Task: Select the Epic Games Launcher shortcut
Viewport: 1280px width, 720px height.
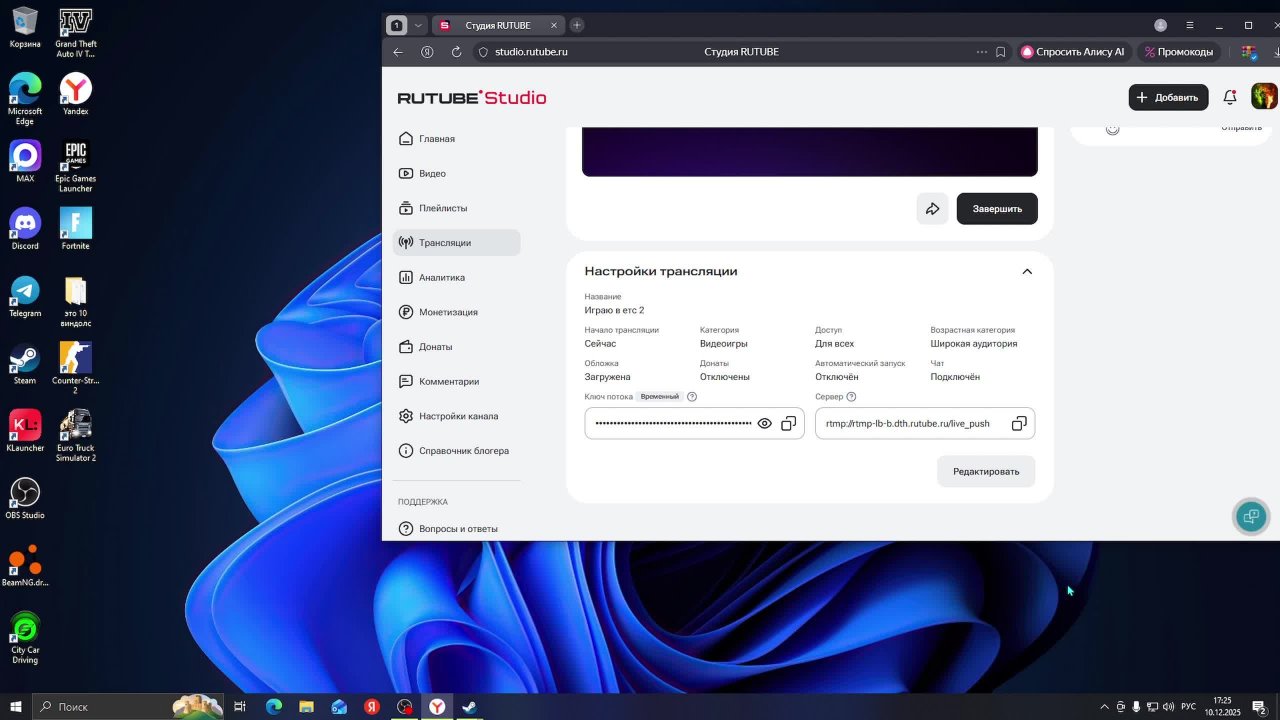Action: (x=76, y=167)
